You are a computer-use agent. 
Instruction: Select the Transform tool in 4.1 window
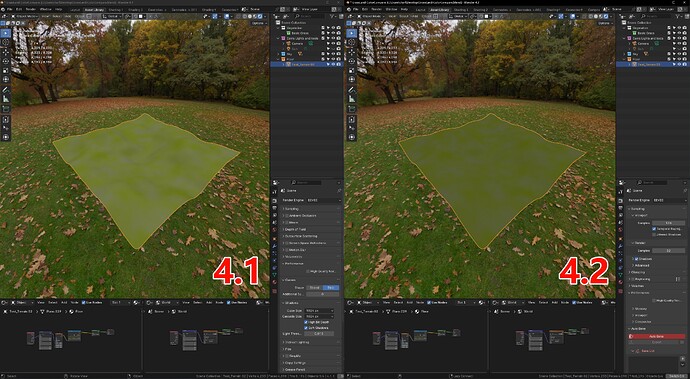[x=6, y=79]
